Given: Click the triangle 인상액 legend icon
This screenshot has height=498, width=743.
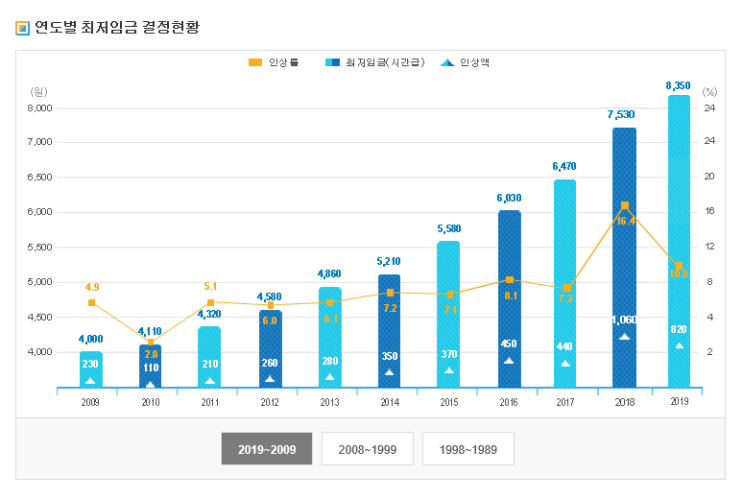Looking at the screenshot, I should pyautogui.click(x=447, y=63).
